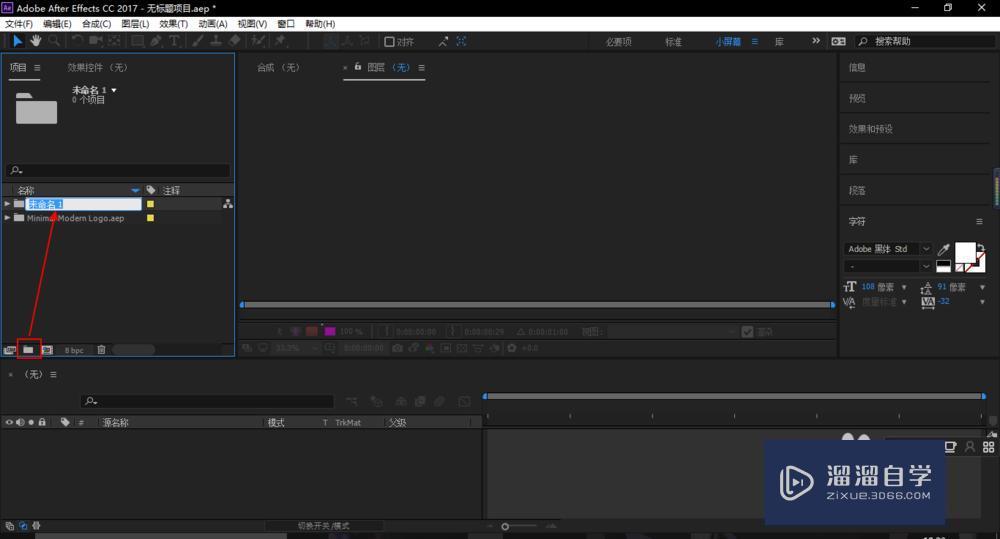Viewport: 1000px width, 539px height.
Task: Switch to the 必要项 workspace
Action: point(619,41)
